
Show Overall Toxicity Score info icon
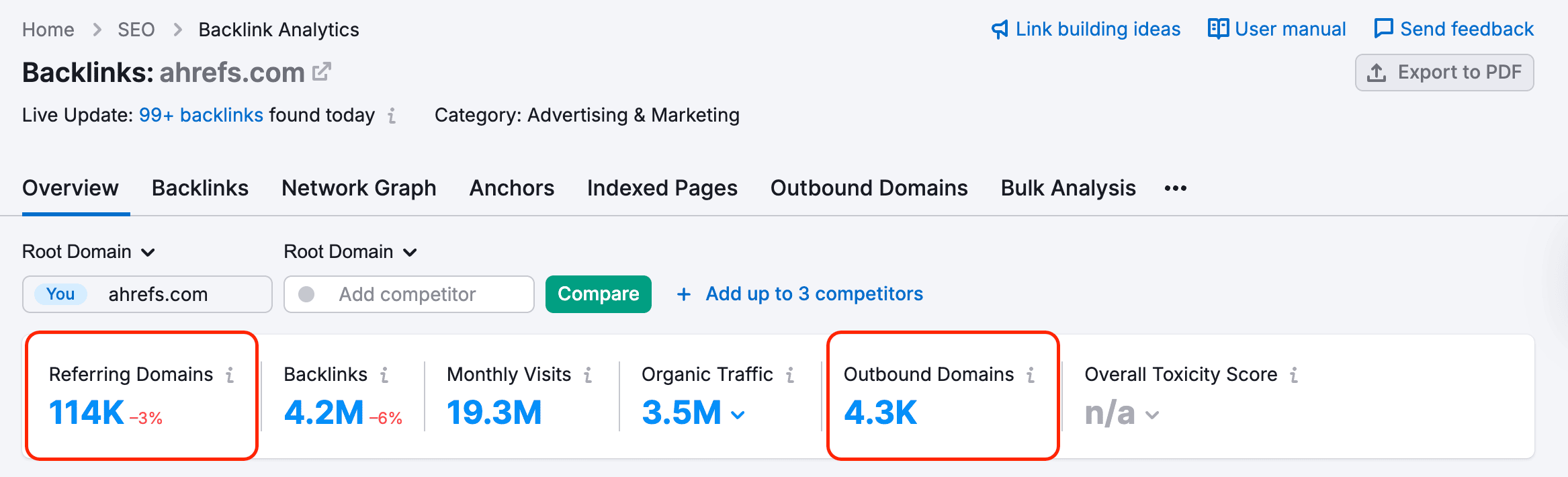tap(1294, 374)
